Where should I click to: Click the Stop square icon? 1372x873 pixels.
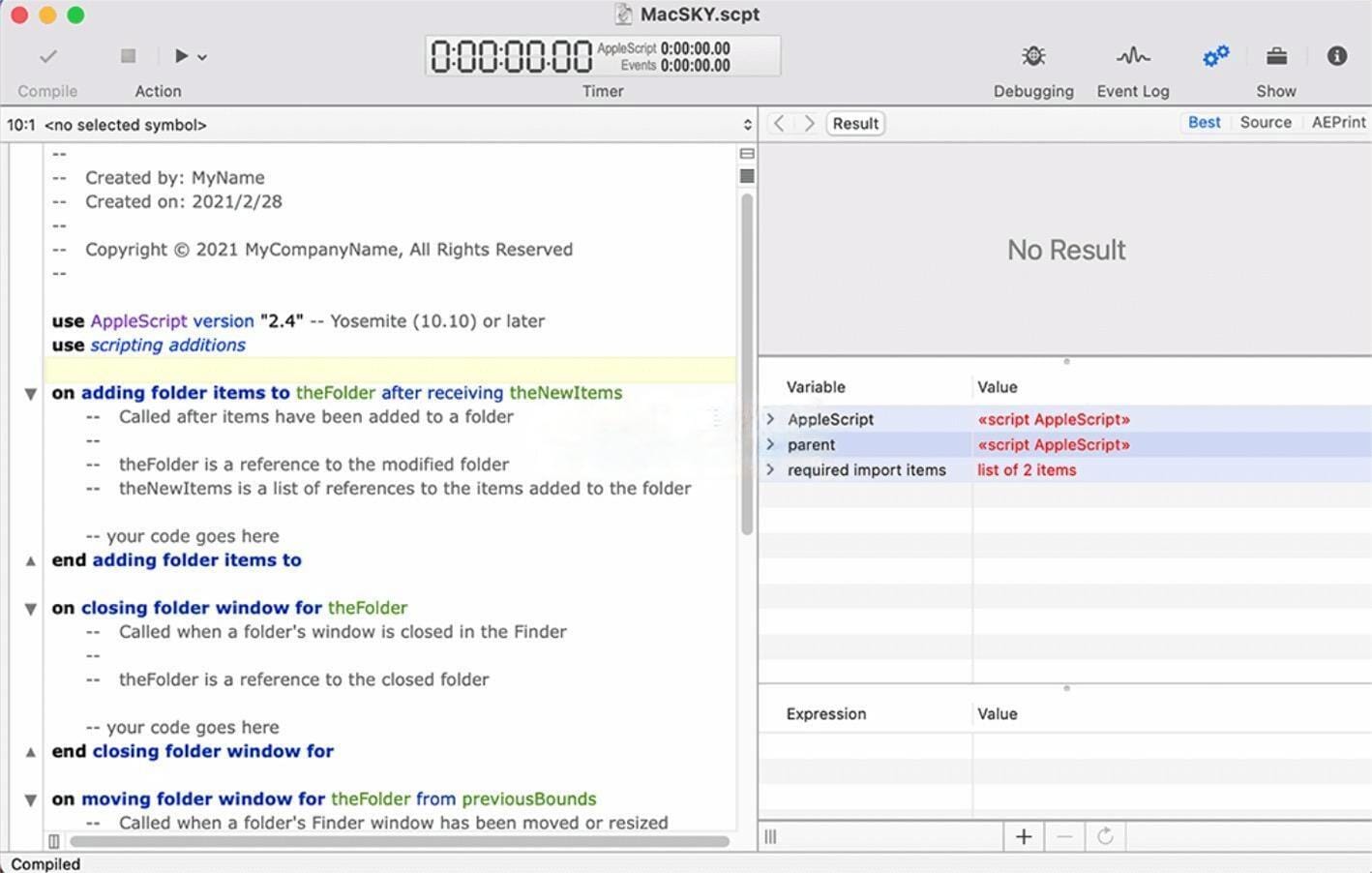[128, 56]
